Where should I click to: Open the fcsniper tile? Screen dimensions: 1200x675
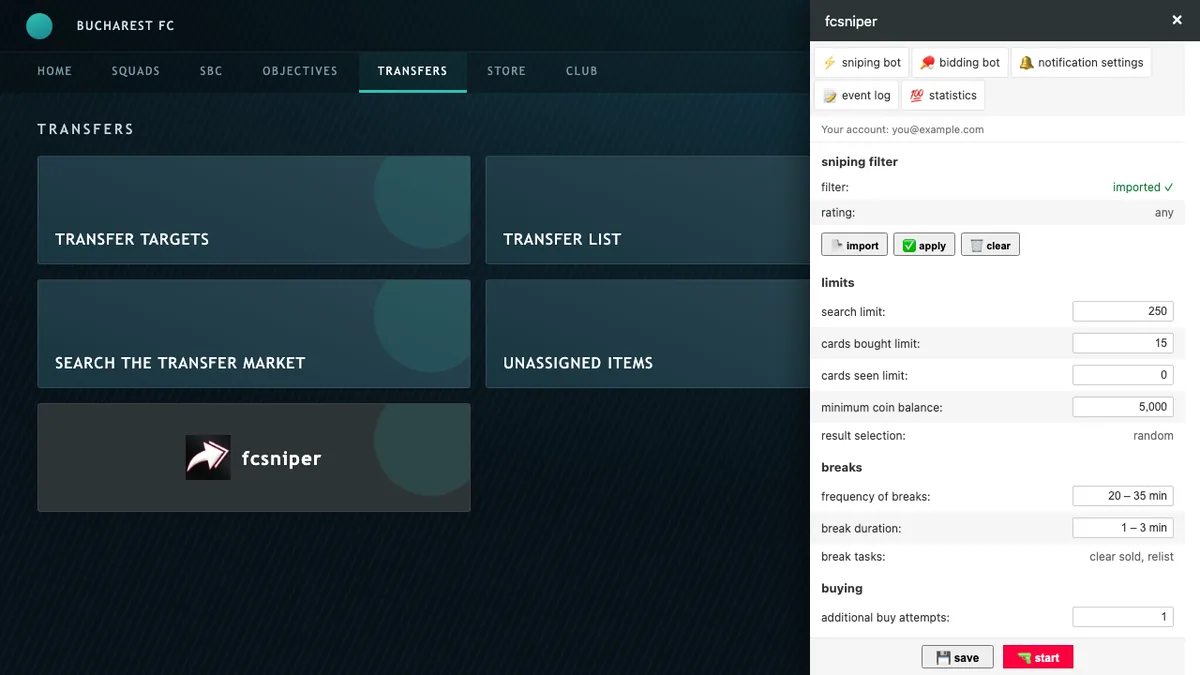pyautogui.click(x=254, y=458)
